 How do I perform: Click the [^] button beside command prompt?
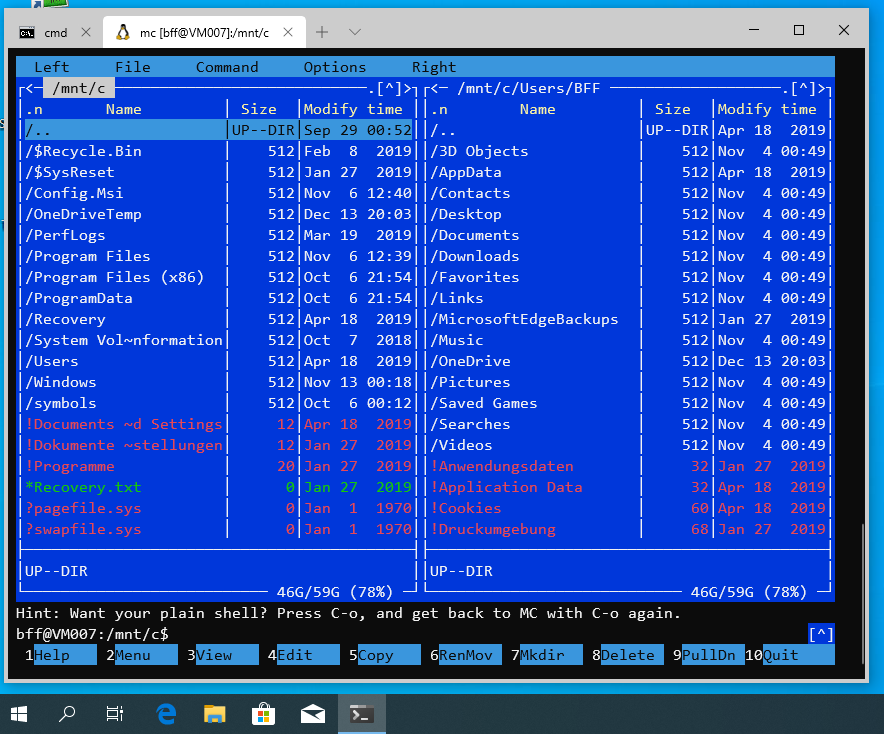(x=821, y=634)
